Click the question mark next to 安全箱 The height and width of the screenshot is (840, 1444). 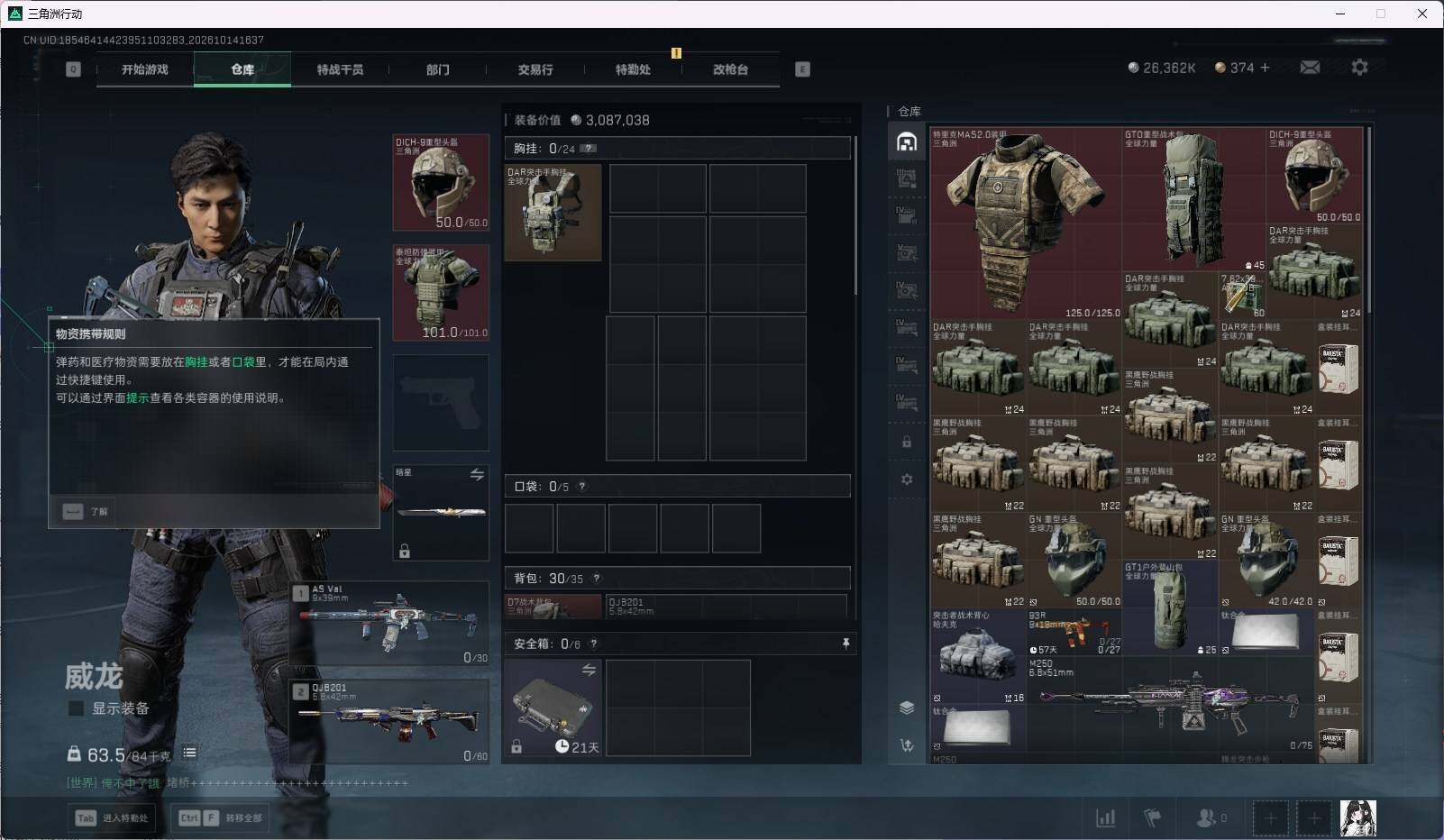(x=593, y=644)
